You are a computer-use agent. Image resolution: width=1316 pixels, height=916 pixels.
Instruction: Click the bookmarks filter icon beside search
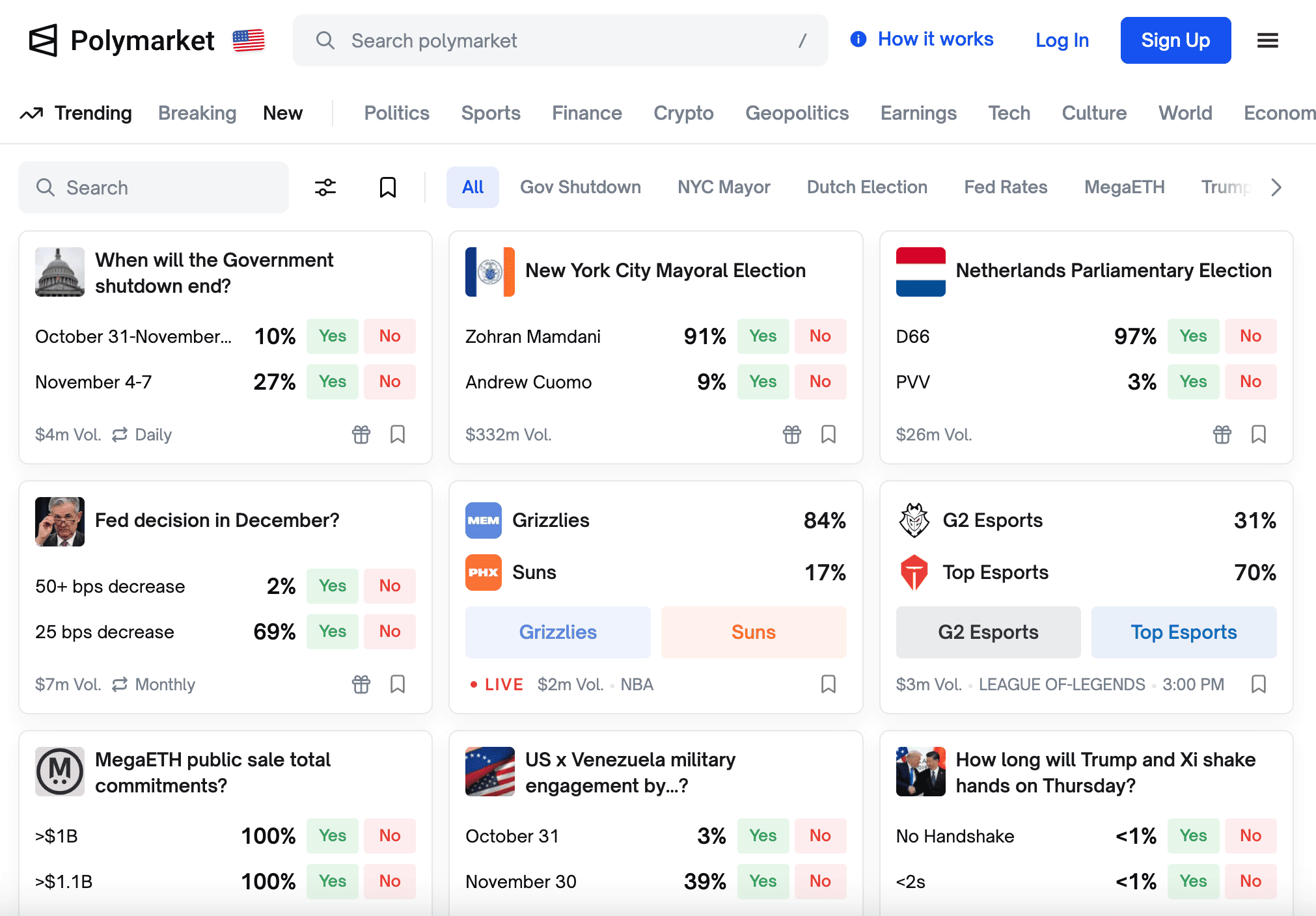pos(387,187)
